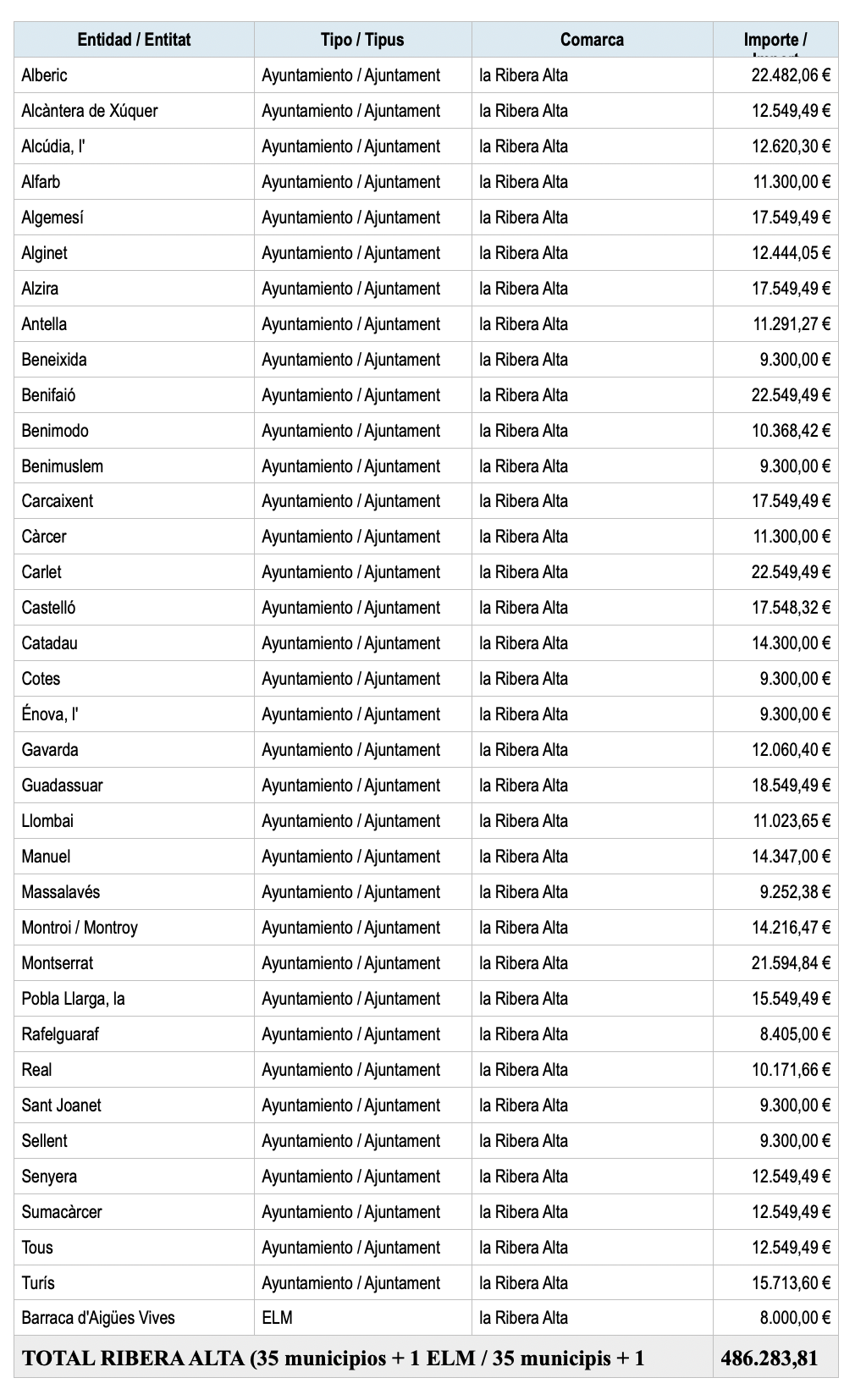Select the Alcàntera de Xúquer cell
Viewport: 855px width, 1400px height.
[x=134, y=111]
